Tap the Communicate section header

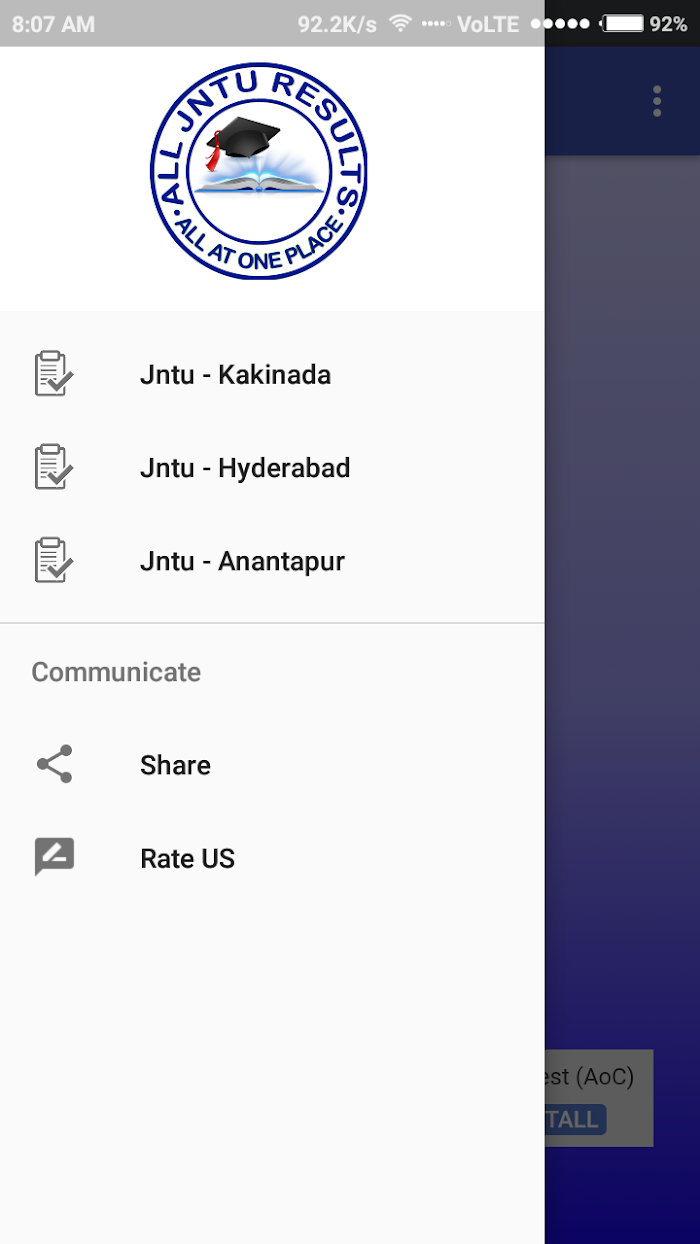point(116,672)
